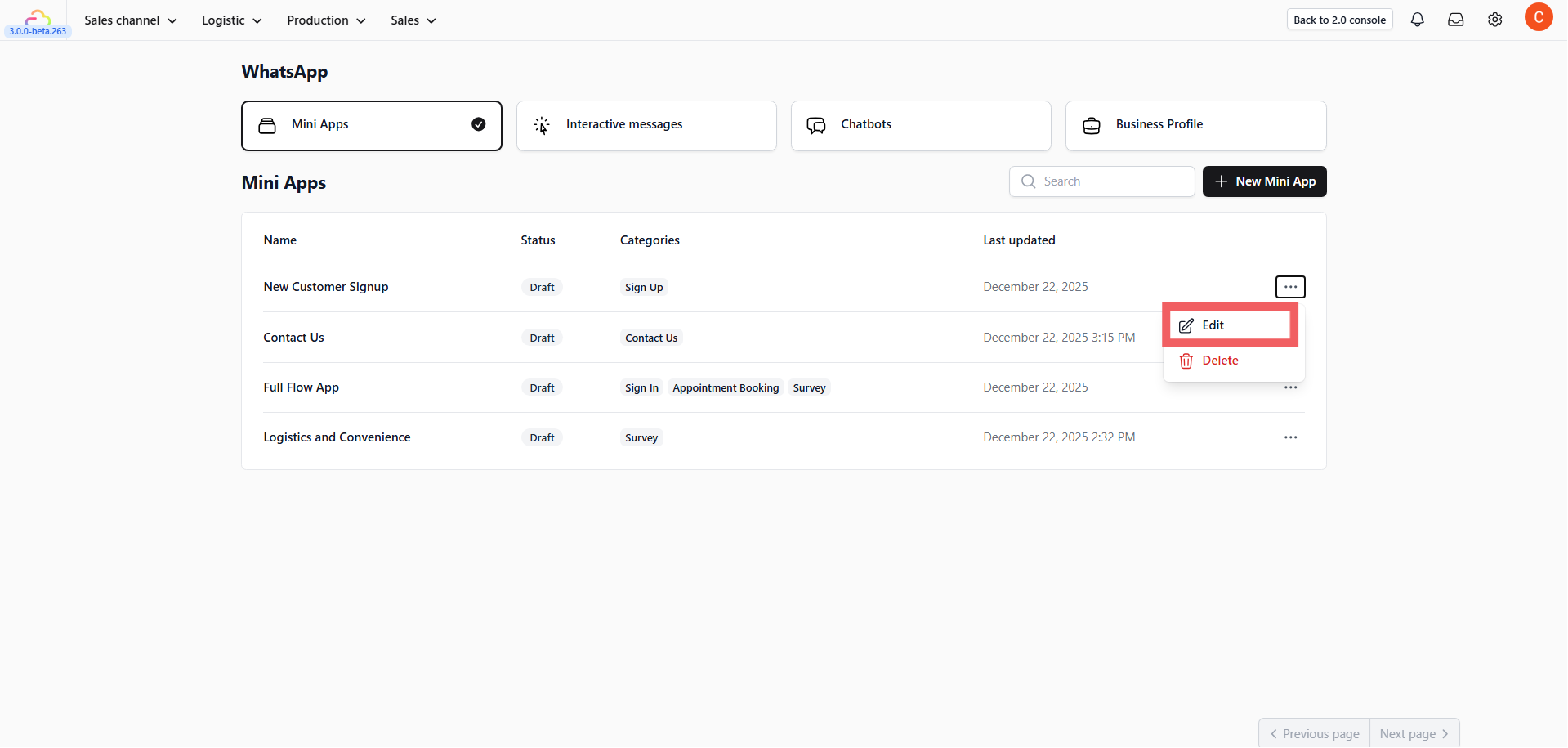The height and width of the screenshot is (748, 1568).
Task: Open the orange user avatar C
Action: click(x=1539, y=17)
